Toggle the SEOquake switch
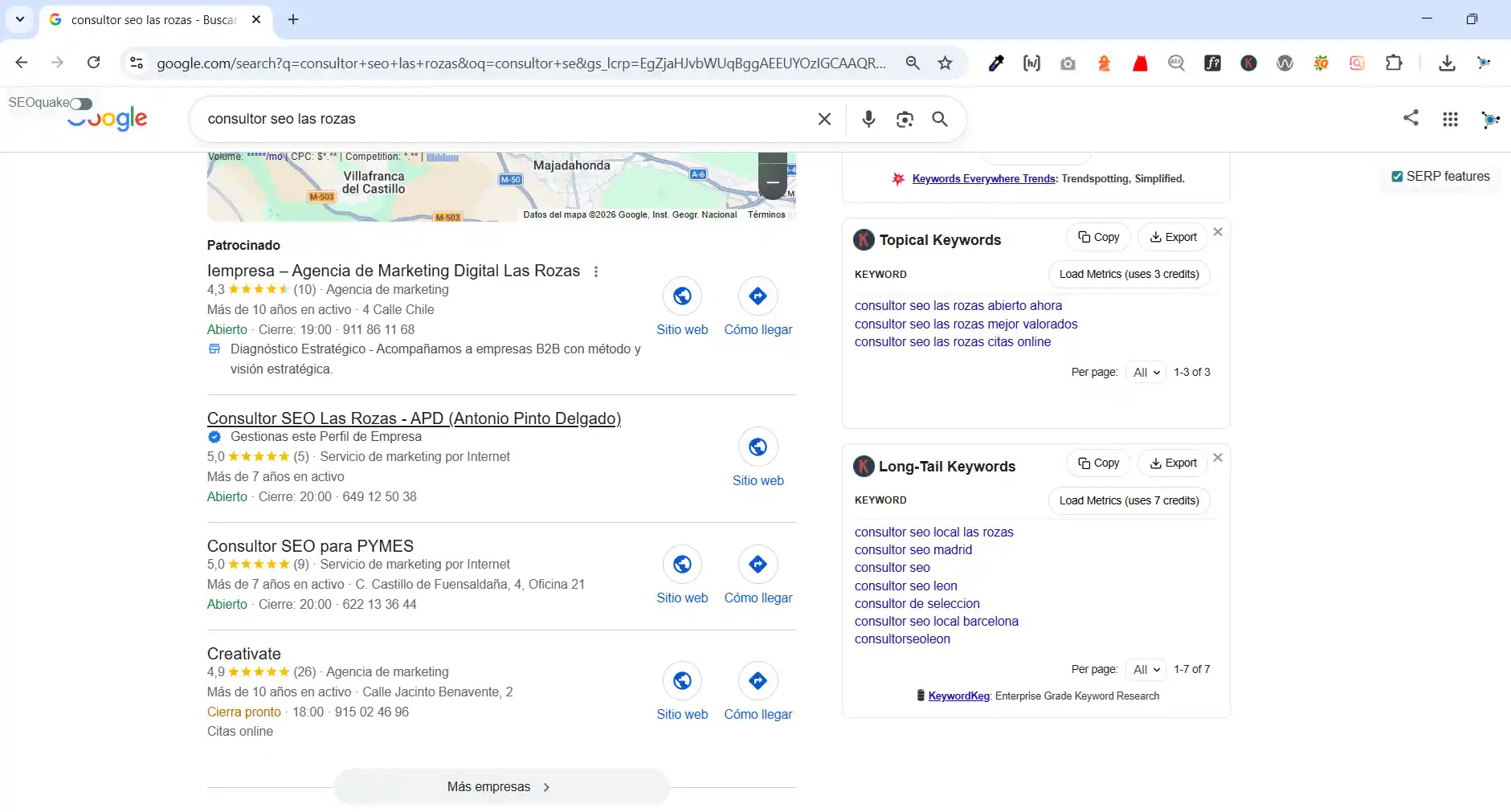Image resolution: width=1511 pixels, height=812 pixels. [80, 104]
